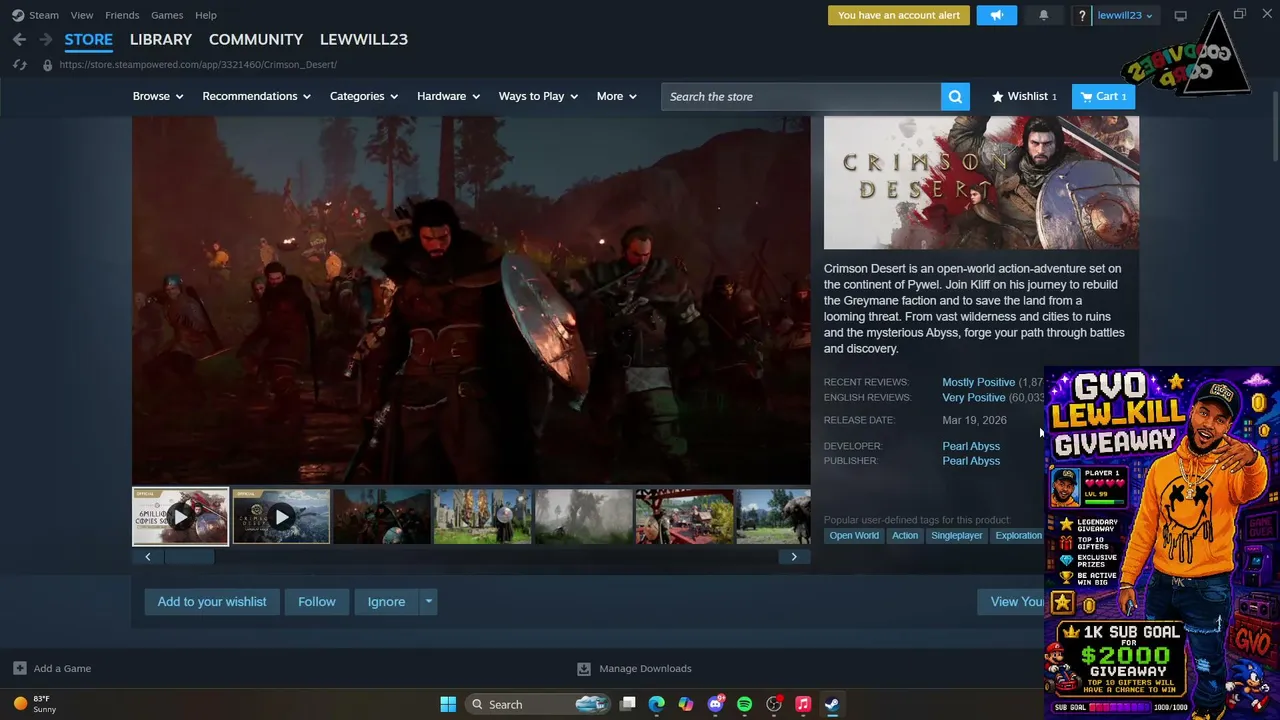Open Spotify from the taskbar
The height and width of the screenshot is (720, 1280).
744,704
